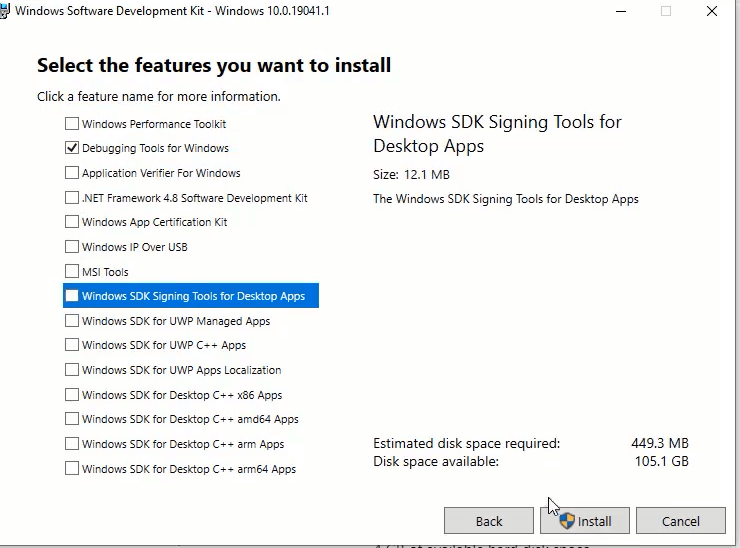Screen dimensions: 740x548
Task: Check Desktop C++ x86 Apps box
Action: tap(72, 394)
